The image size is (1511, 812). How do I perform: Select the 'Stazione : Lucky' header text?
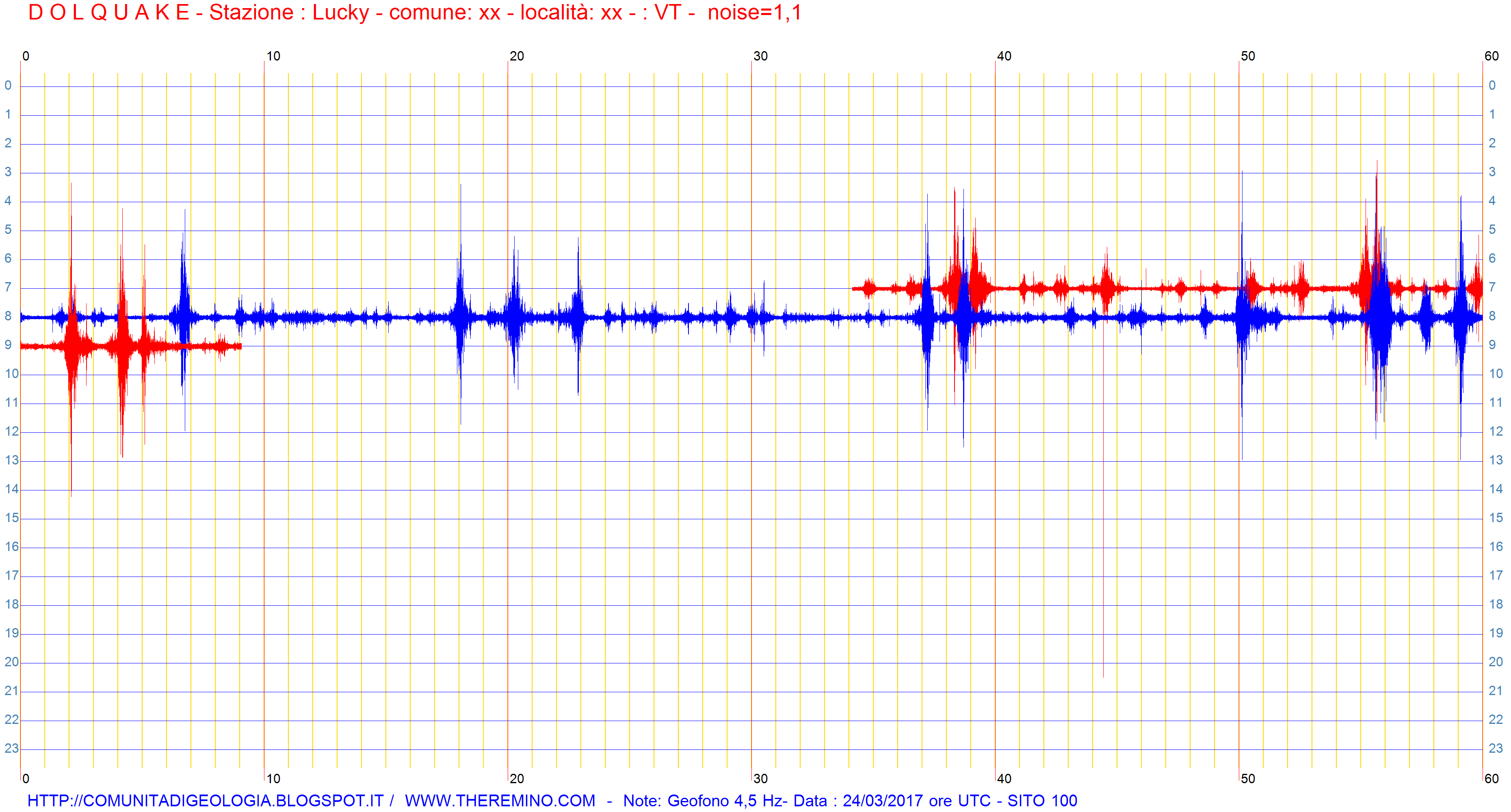(289, 12)
